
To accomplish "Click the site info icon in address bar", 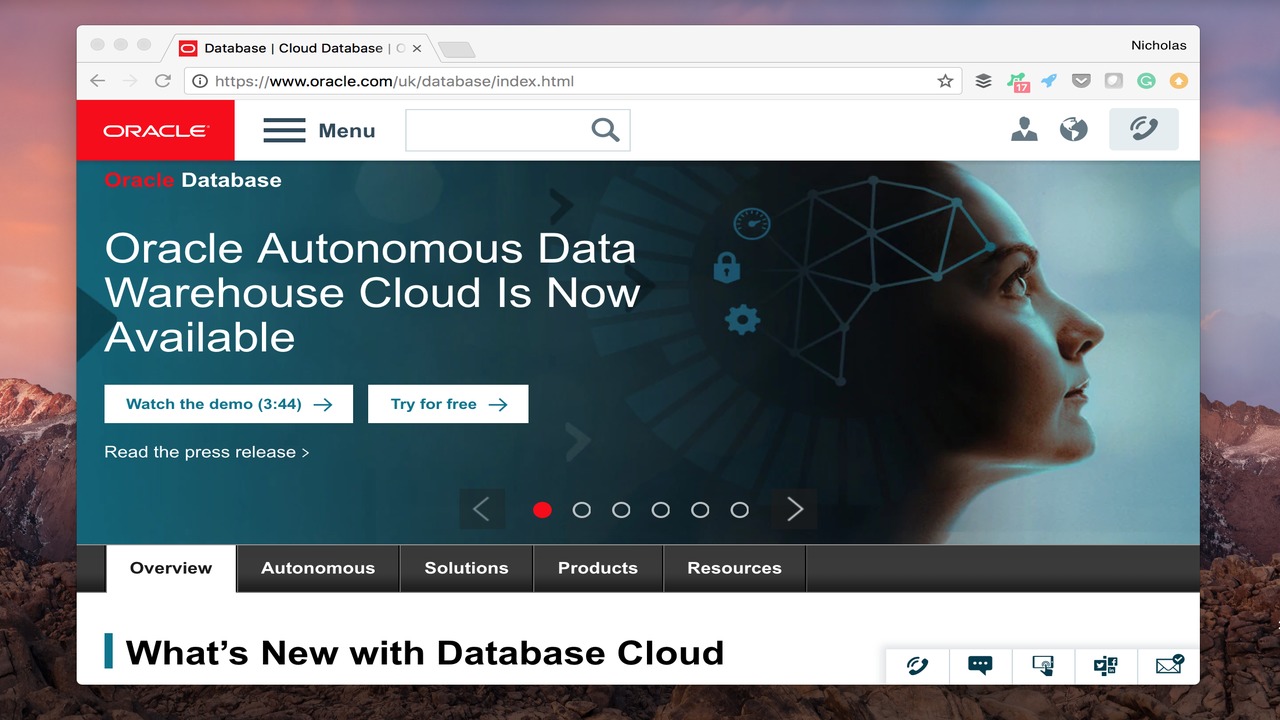I will (x=200, y=81).
